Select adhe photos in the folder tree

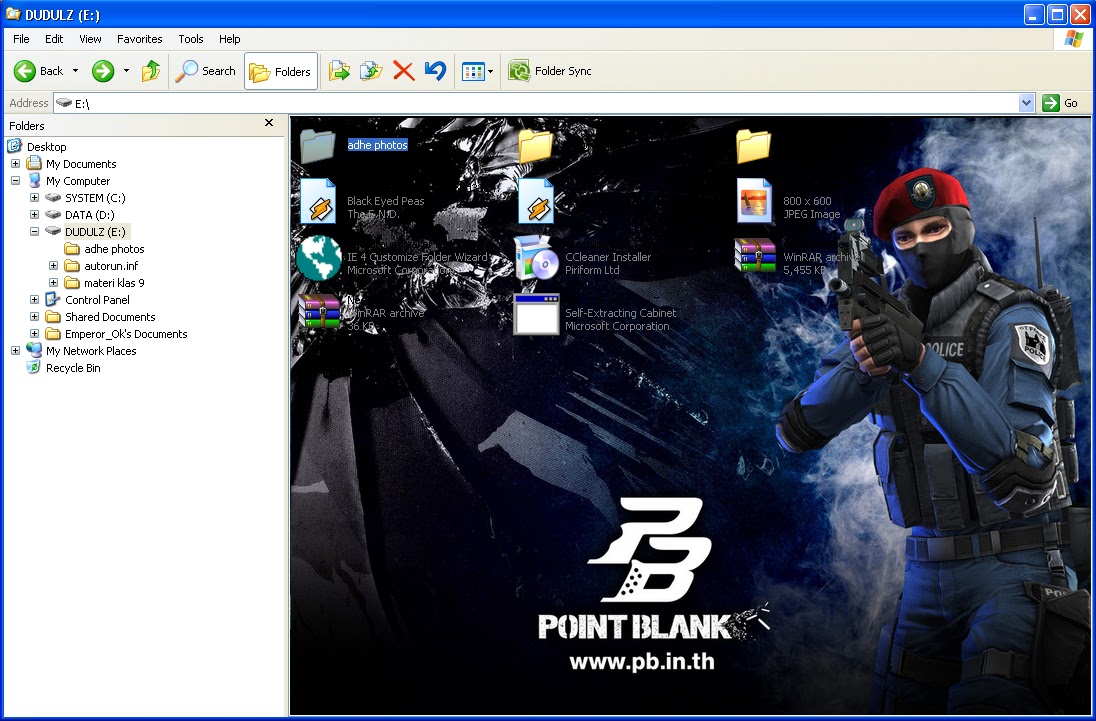tap(114, 249)
